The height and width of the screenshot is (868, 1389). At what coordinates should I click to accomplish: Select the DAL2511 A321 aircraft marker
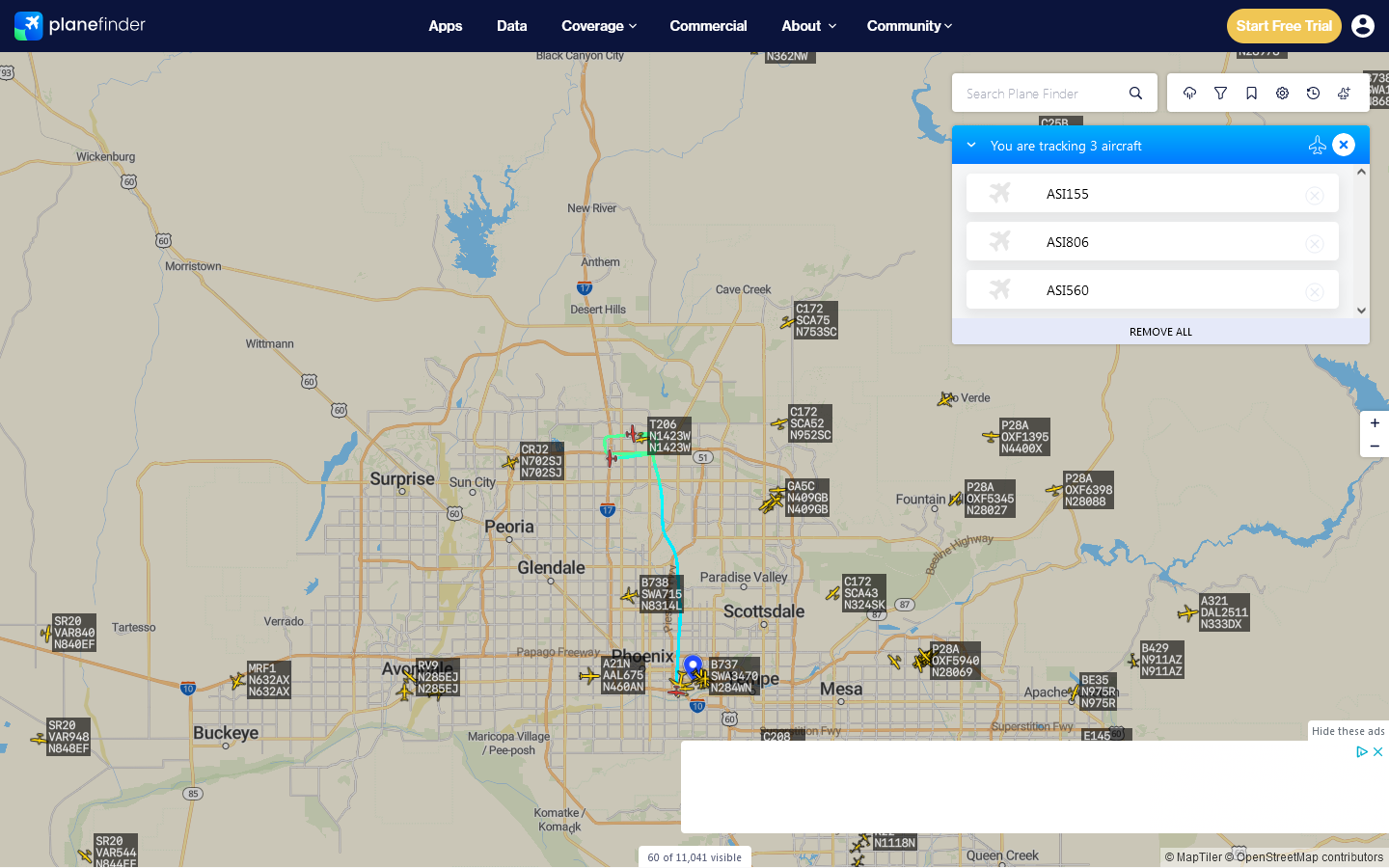point(1187,613)
